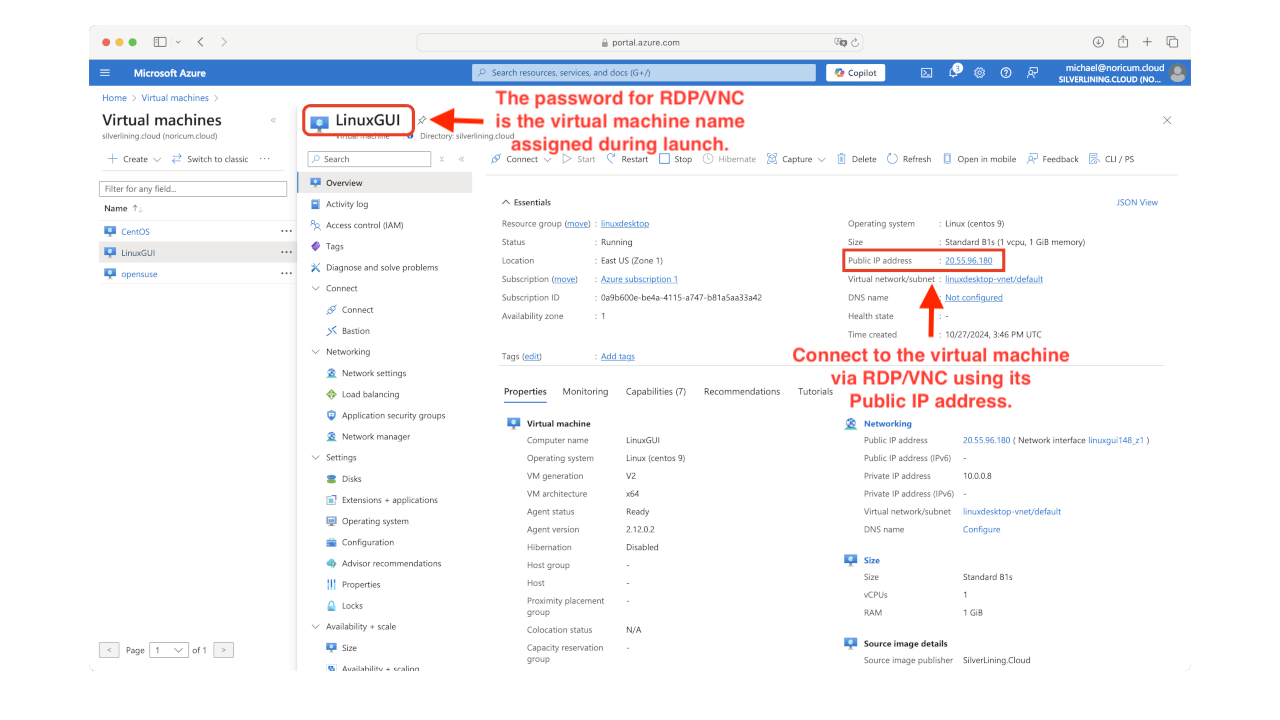Screen dimensions: 1280x720
Task: Click the Azure global search box
Action: 644,73
